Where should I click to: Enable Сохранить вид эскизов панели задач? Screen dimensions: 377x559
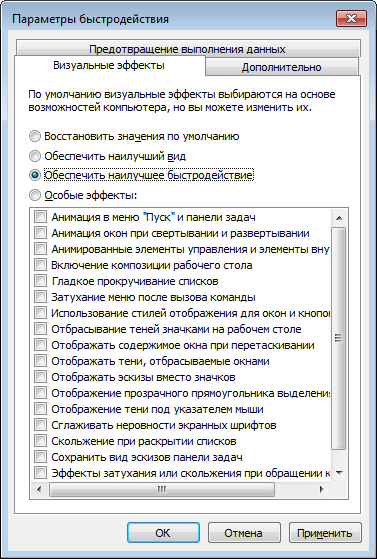(x=40, y=457)
